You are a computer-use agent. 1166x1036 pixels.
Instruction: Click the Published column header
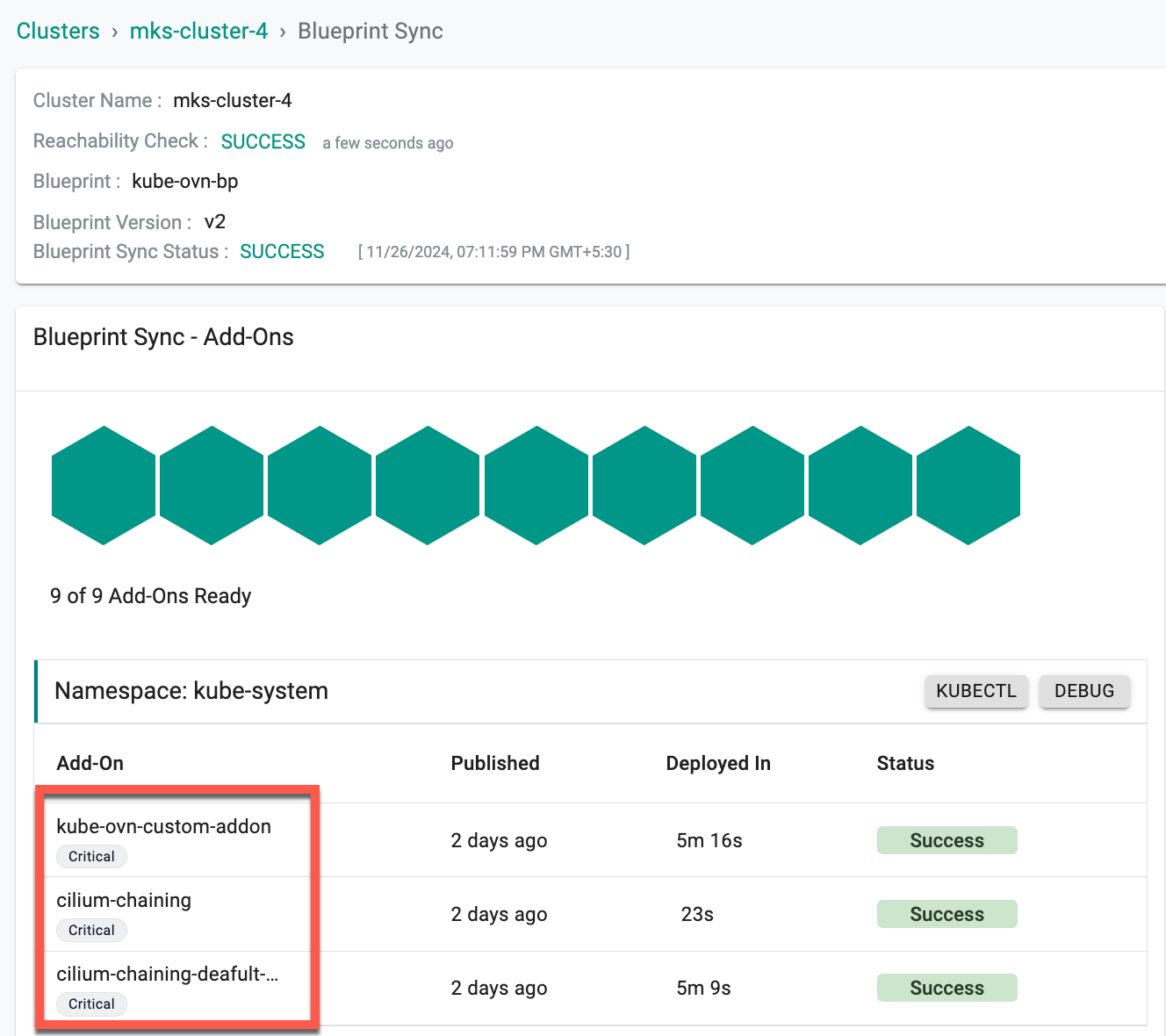[x=495, y=763]
